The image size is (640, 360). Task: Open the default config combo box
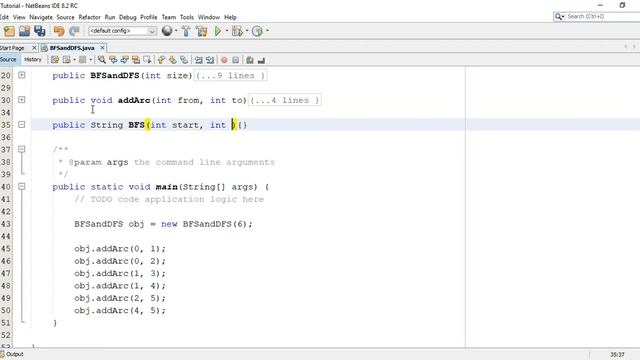pos(122,31)
